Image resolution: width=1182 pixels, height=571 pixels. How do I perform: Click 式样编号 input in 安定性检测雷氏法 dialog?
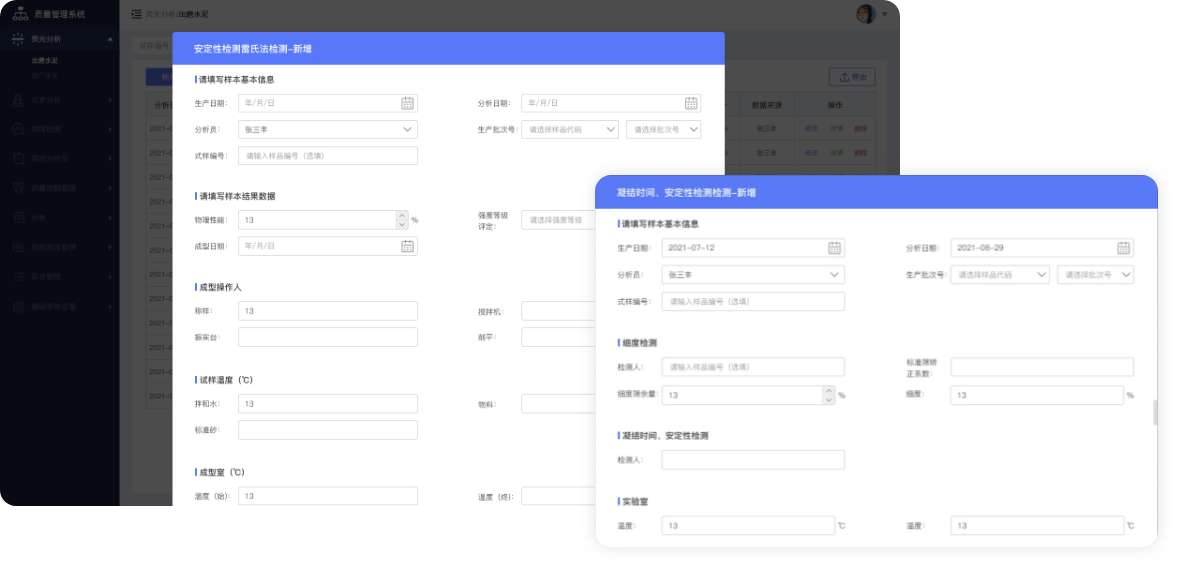click(328, 155)
